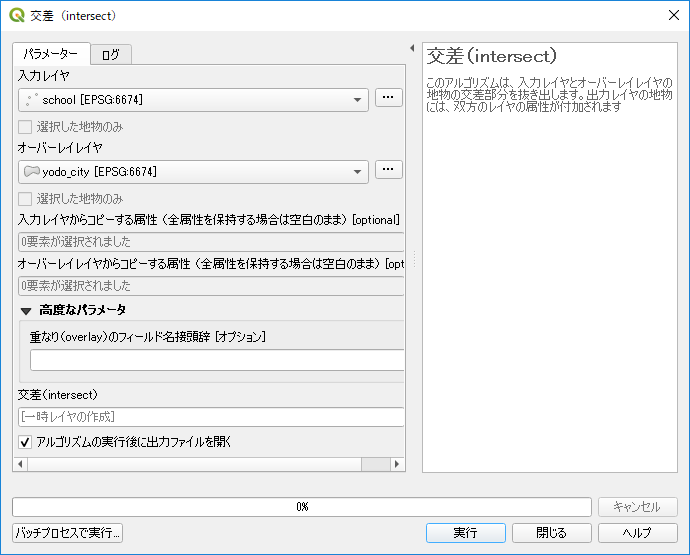690x555 pixels.
Task: Click browse button next to school layer
Action: click(x=388, y=97)
